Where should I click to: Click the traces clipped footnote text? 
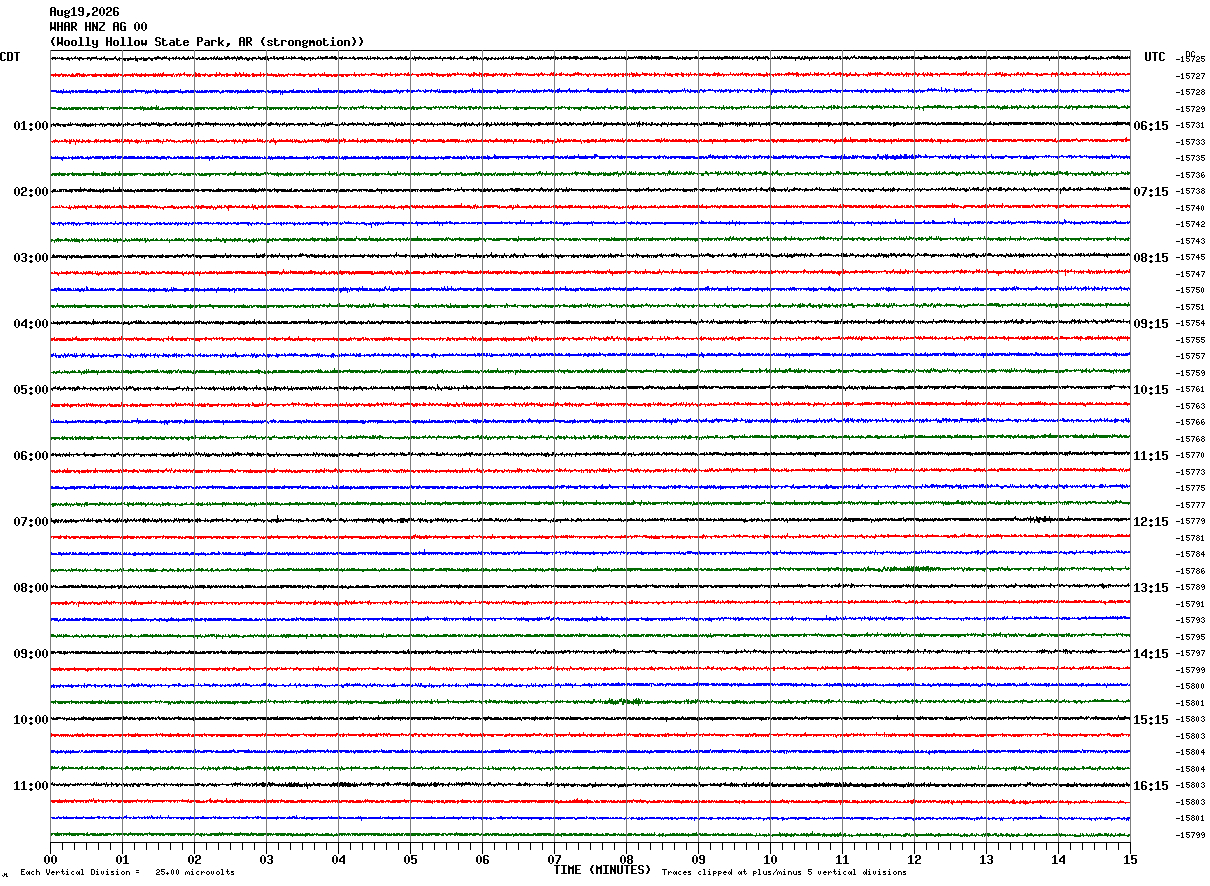(x=784, y=872)
